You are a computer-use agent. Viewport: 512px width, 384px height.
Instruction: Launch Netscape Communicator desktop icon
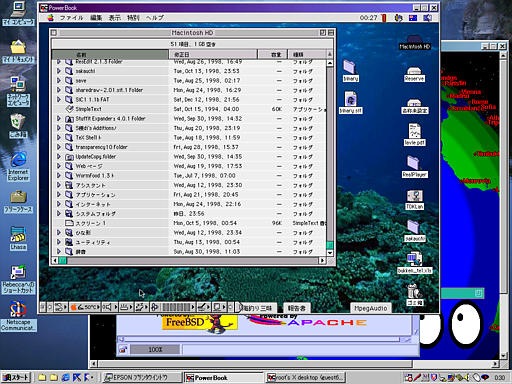click(18, 316)
